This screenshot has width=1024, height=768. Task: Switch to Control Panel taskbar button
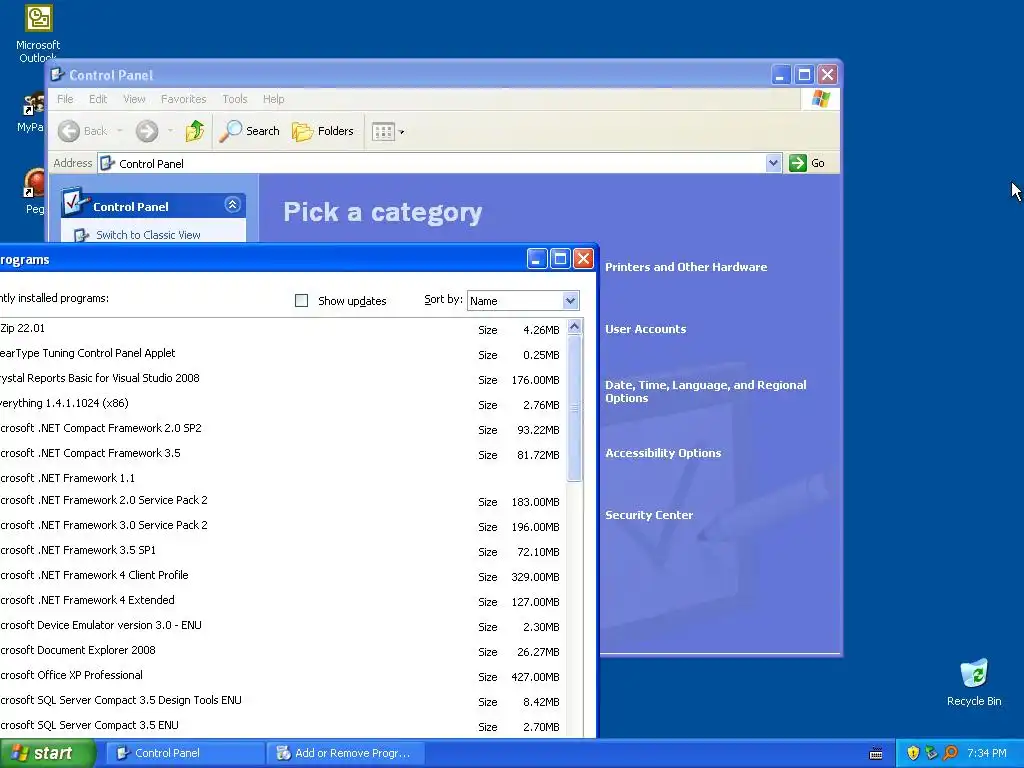[185, 753]
